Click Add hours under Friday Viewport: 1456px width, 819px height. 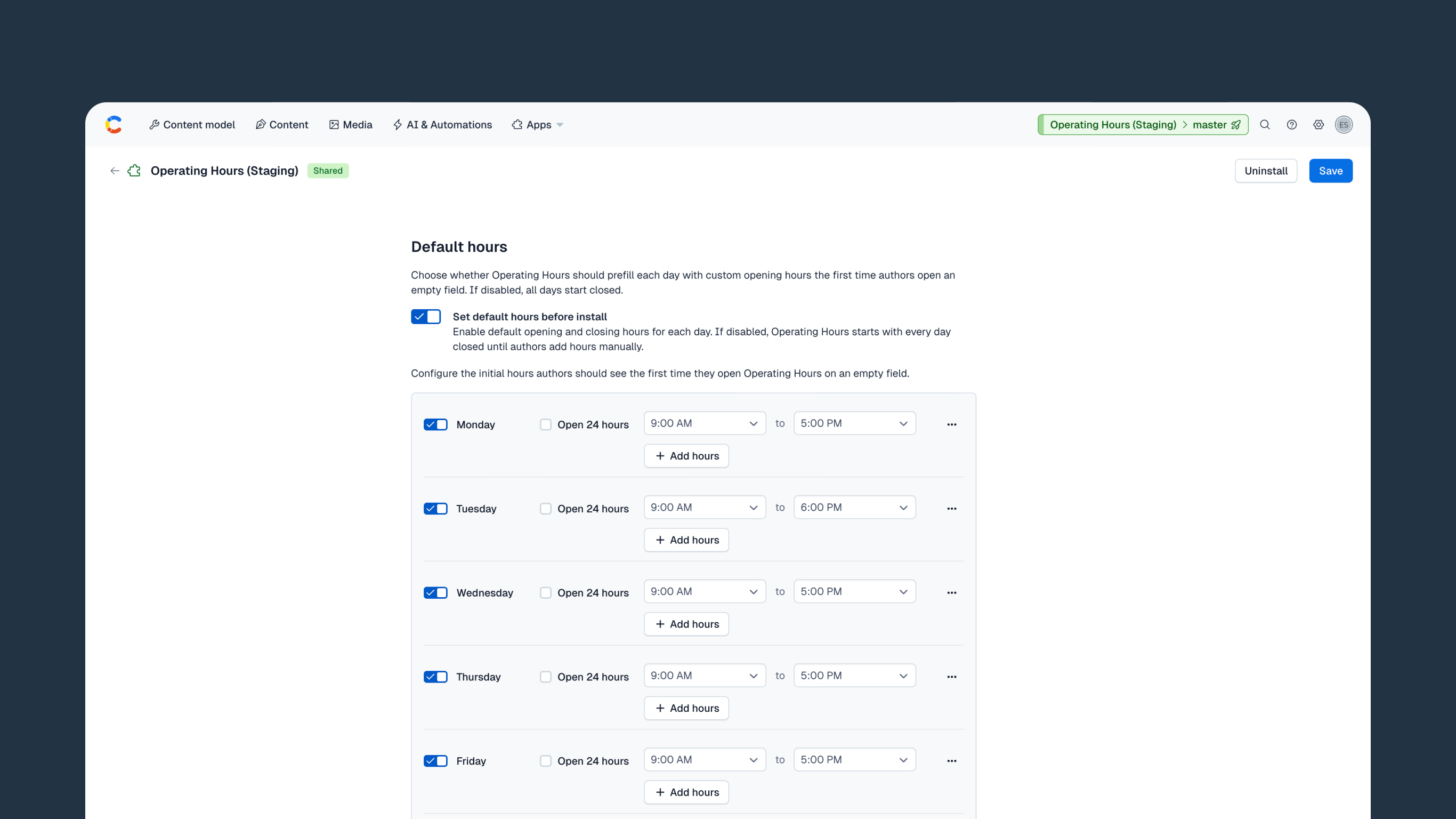coord(686,792)
